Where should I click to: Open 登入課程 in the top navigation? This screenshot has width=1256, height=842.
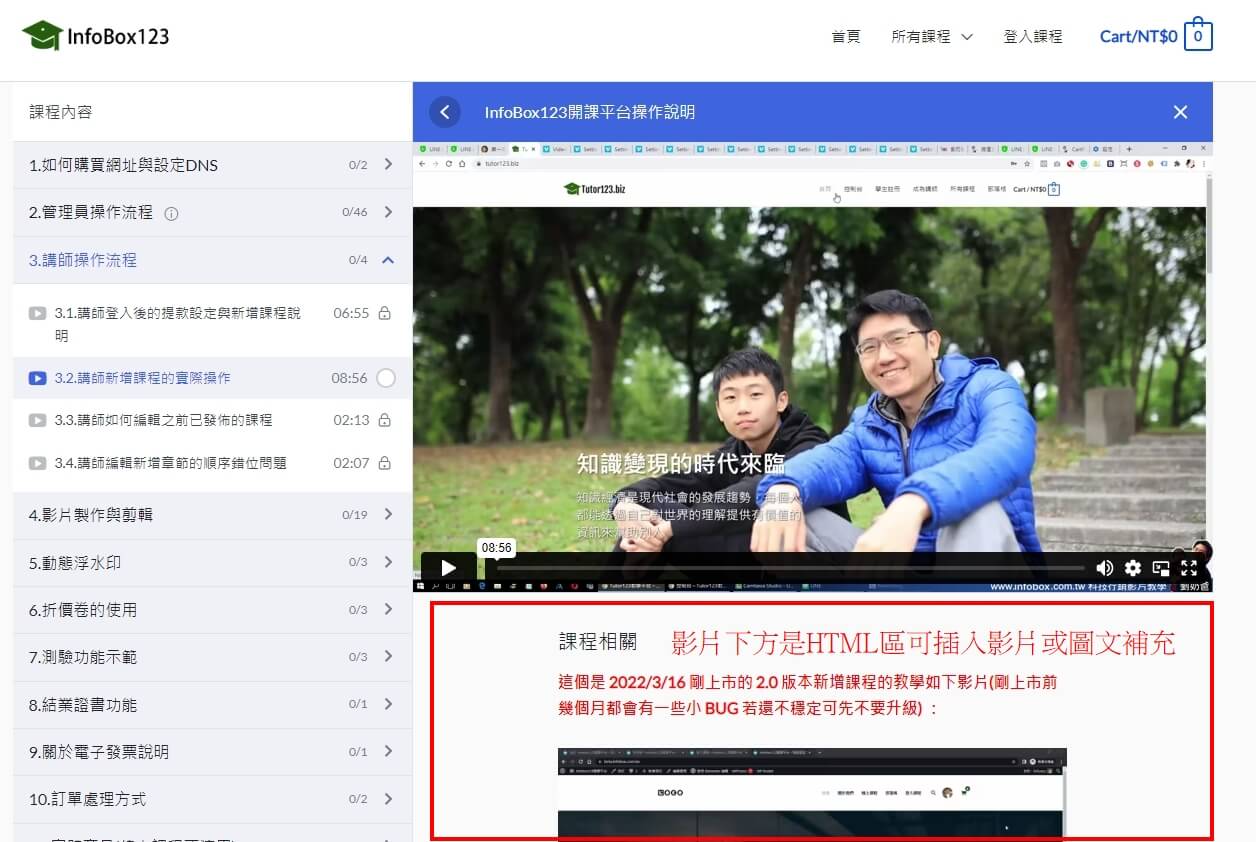[x=1033, y=36]
